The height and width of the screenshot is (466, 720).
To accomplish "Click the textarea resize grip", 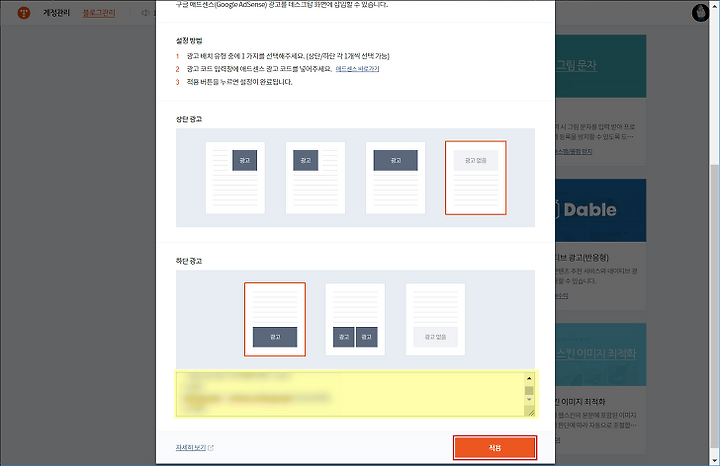I will [x=531, y=412].
